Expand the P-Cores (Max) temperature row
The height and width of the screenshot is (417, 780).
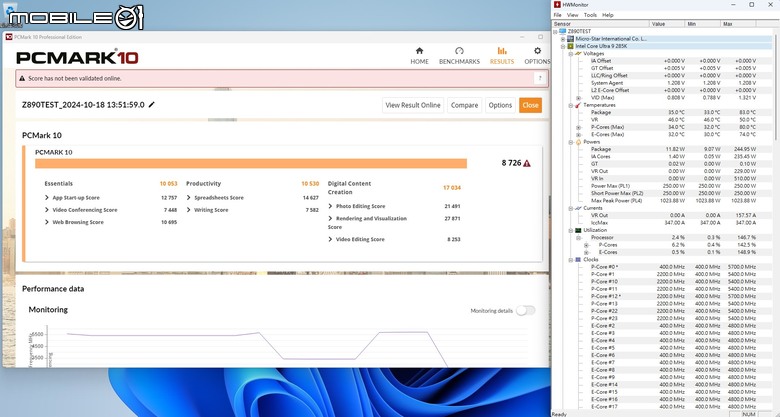point(579,127)
